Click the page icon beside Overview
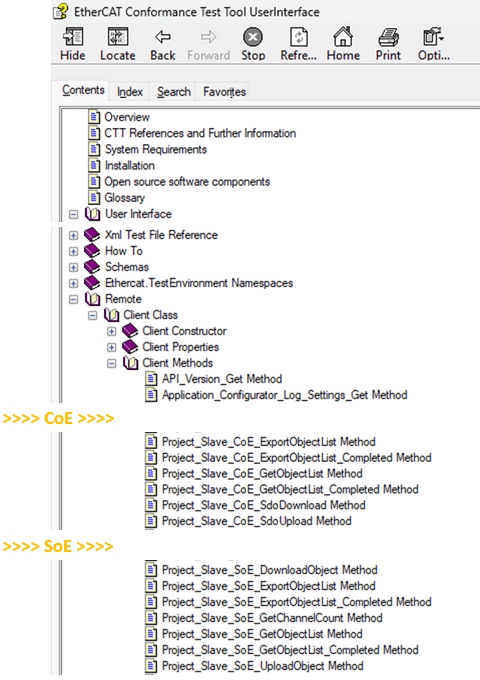The image size is (480, 680). tap(94, 117)
